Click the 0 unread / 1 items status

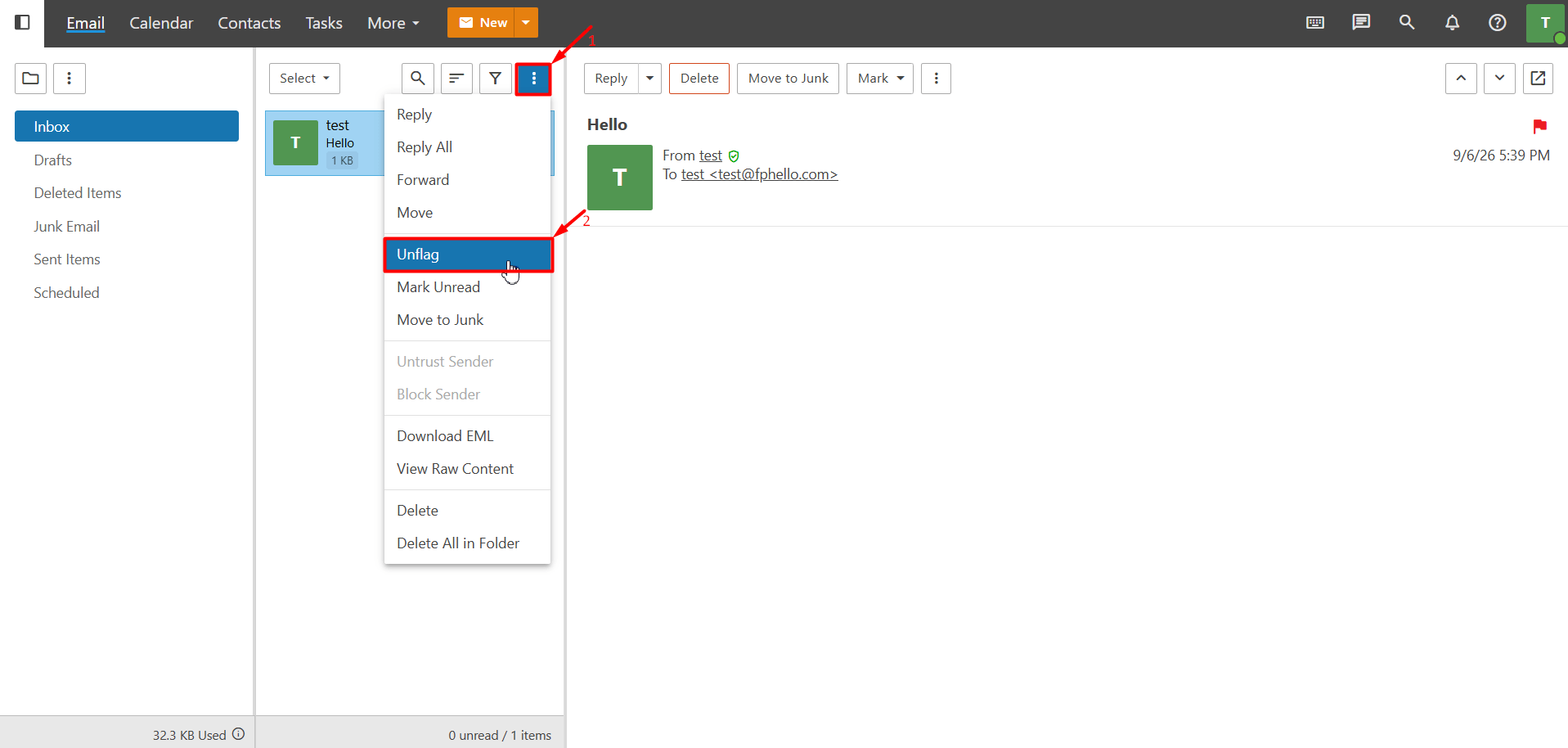coord(500,735)
